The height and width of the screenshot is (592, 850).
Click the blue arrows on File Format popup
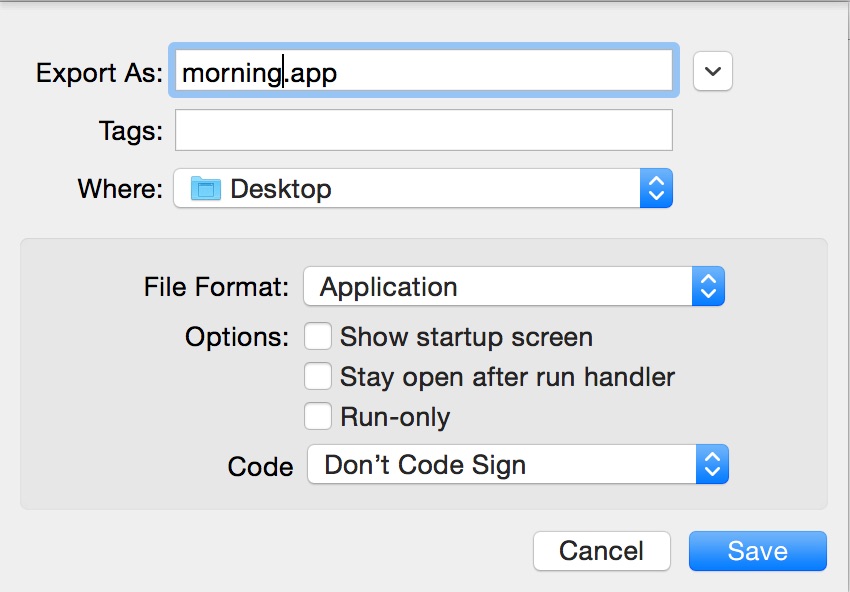[708, 287]
